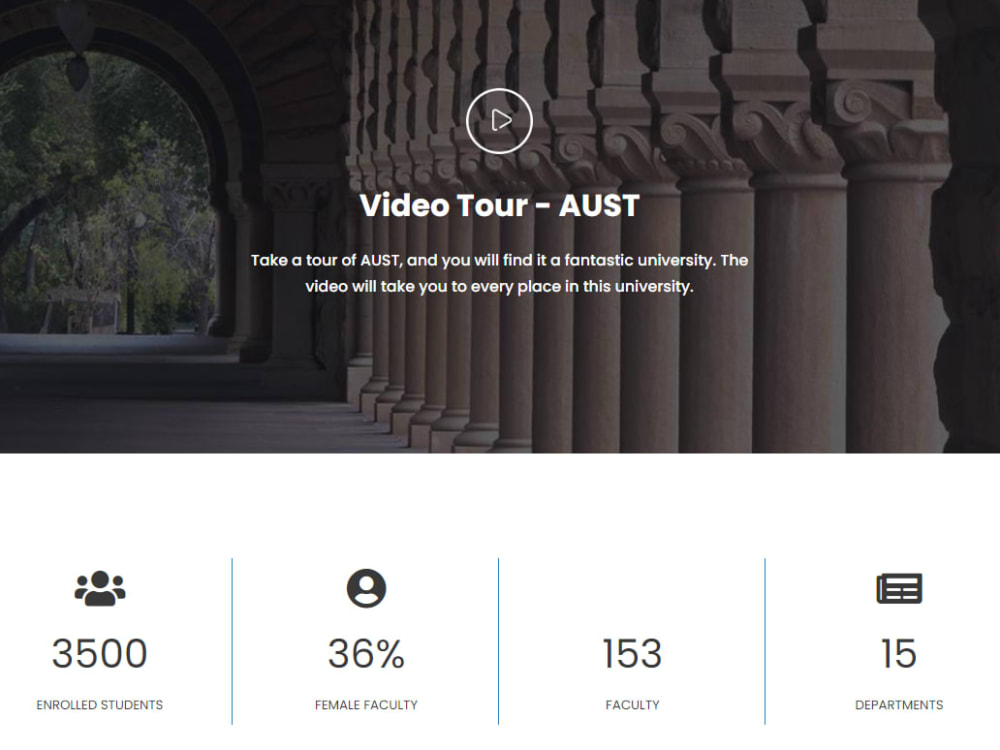The height and width of the screenshot is (750, 1000).
Task: Click the departments list icon
Action: pos(899,588)
